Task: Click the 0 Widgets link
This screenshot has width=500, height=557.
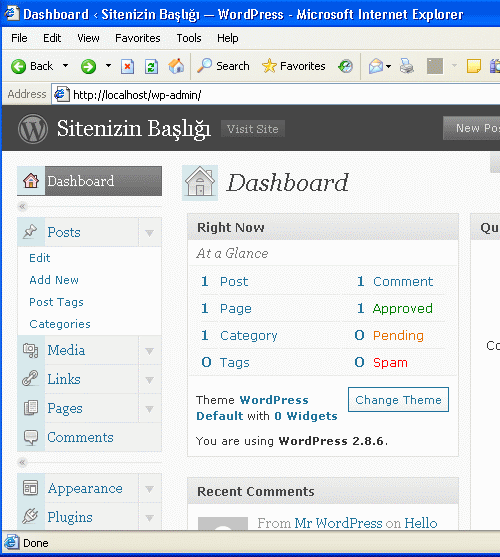Action: [306, 416]
